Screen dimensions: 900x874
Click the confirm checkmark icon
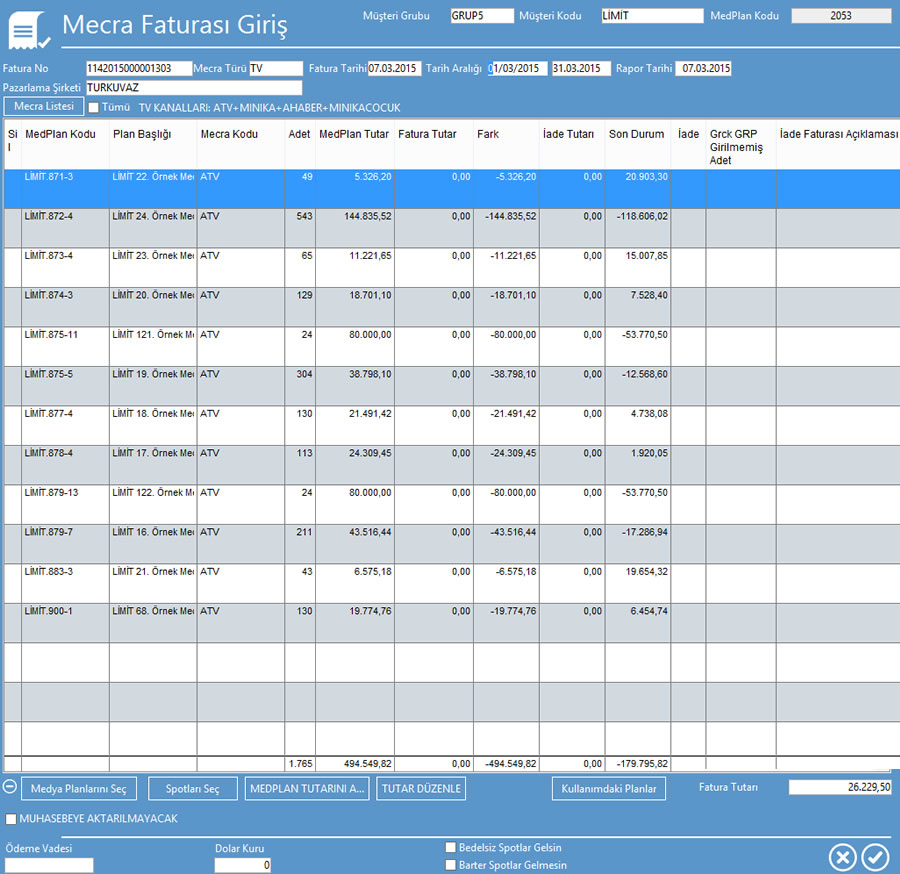click(875, 857)
